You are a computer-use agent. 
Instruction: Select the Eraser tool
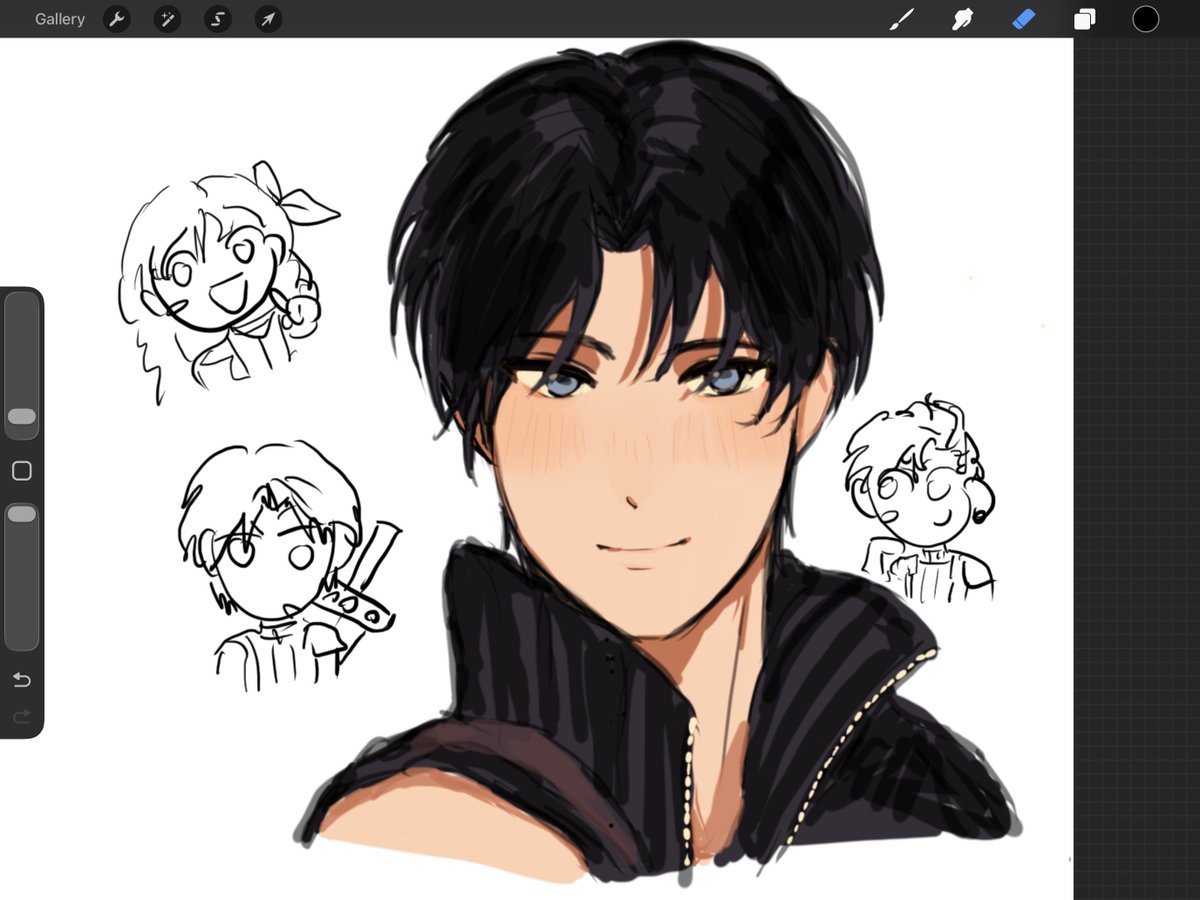1023,19
